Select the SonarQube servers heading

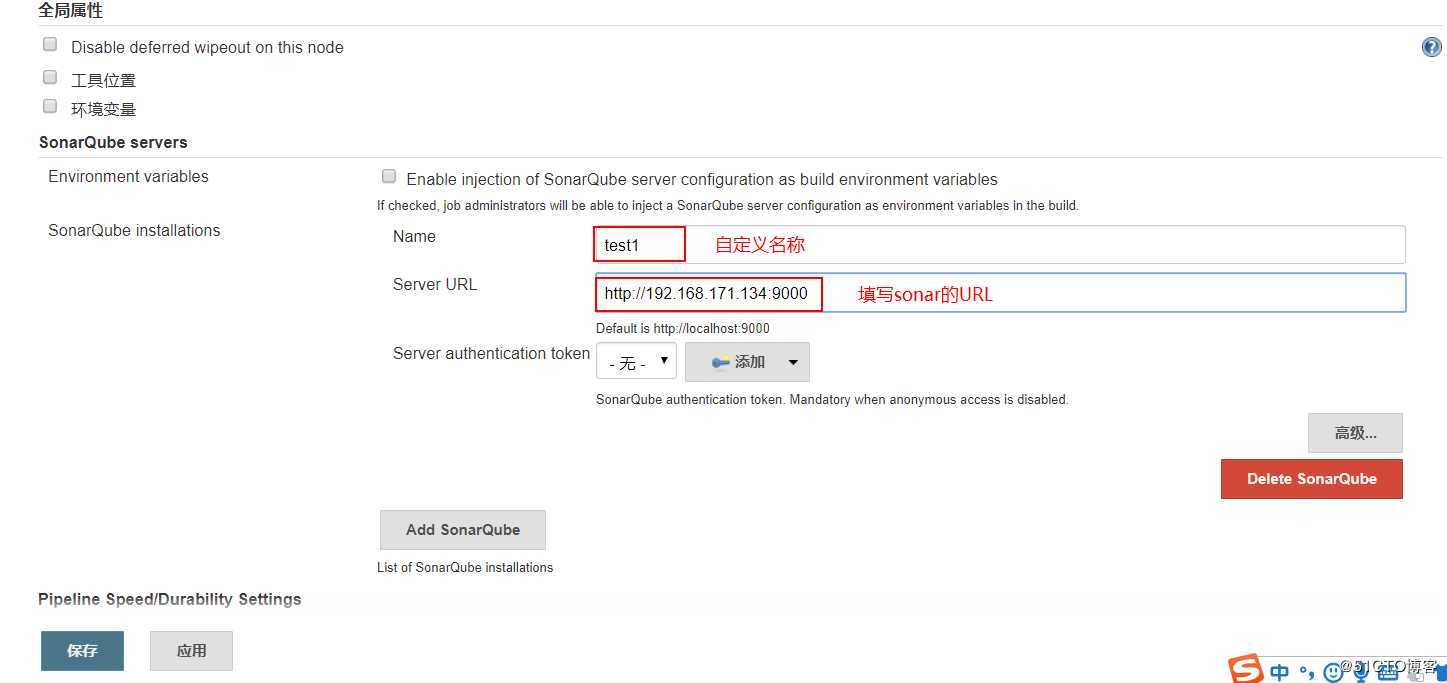113,142
